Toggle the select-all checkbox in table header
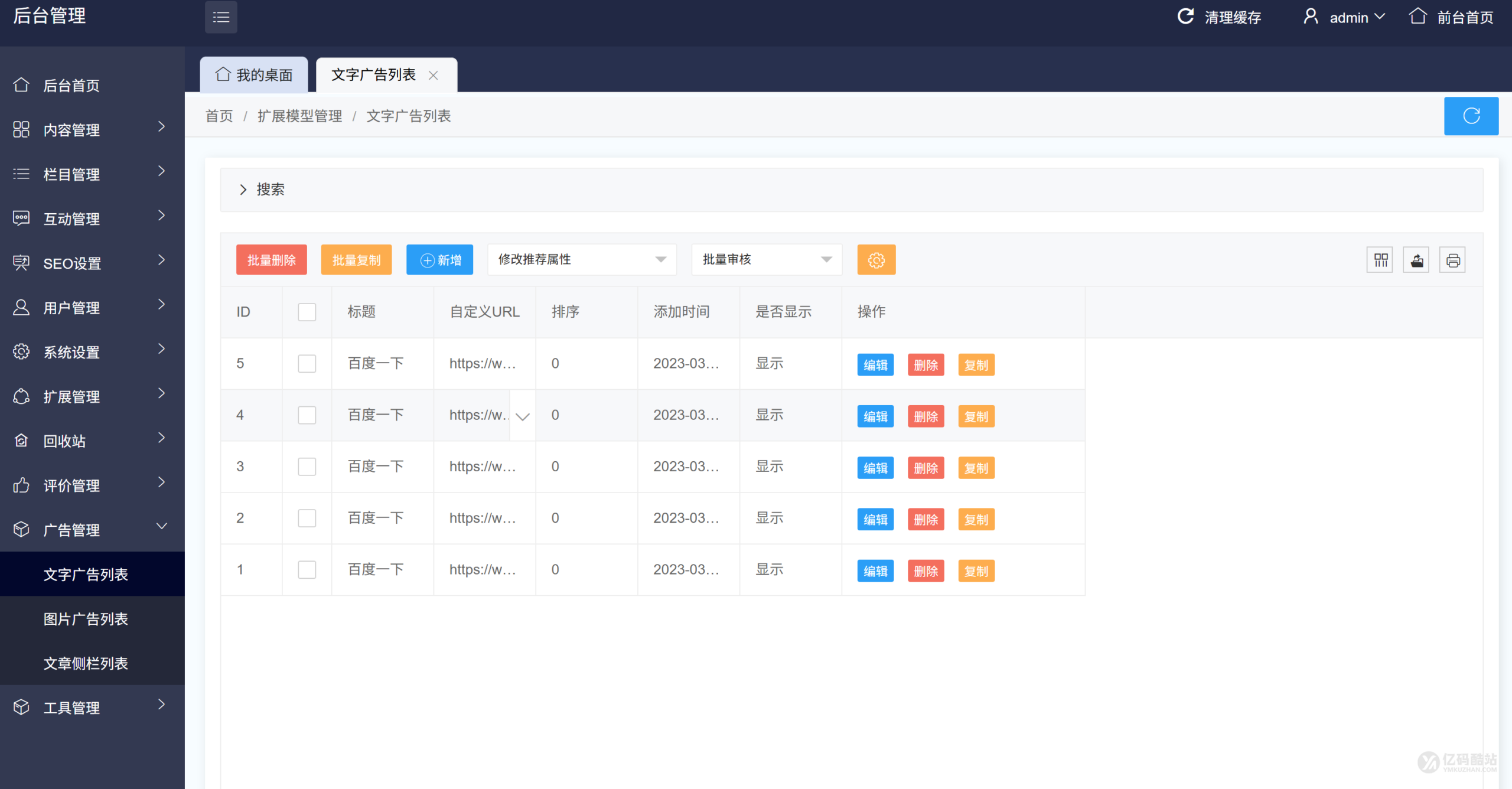Image resolution: width=1512 pixels, height=789 pixels. 307,312
